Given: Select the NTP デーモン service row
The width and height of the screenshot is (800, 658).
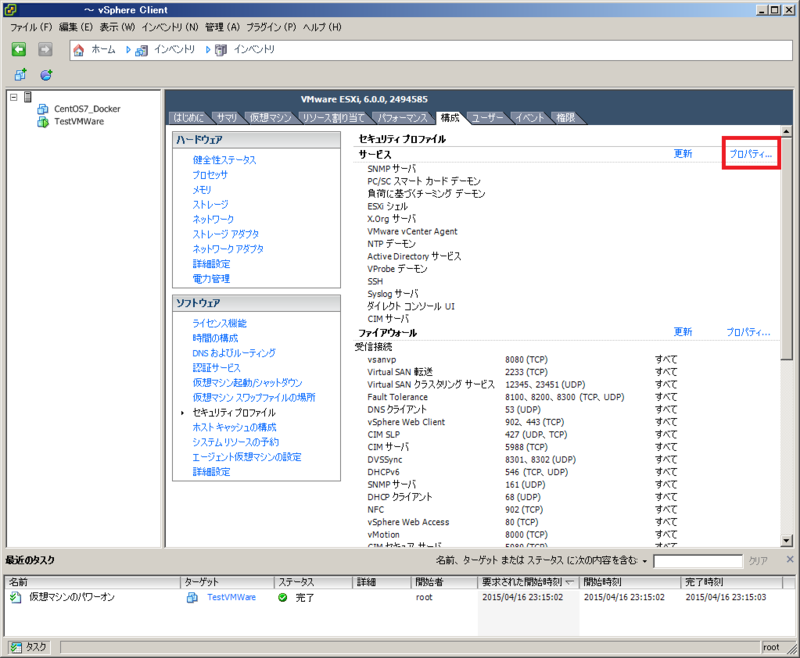Looking at the screenshot, I should click(x=391, y=244).
